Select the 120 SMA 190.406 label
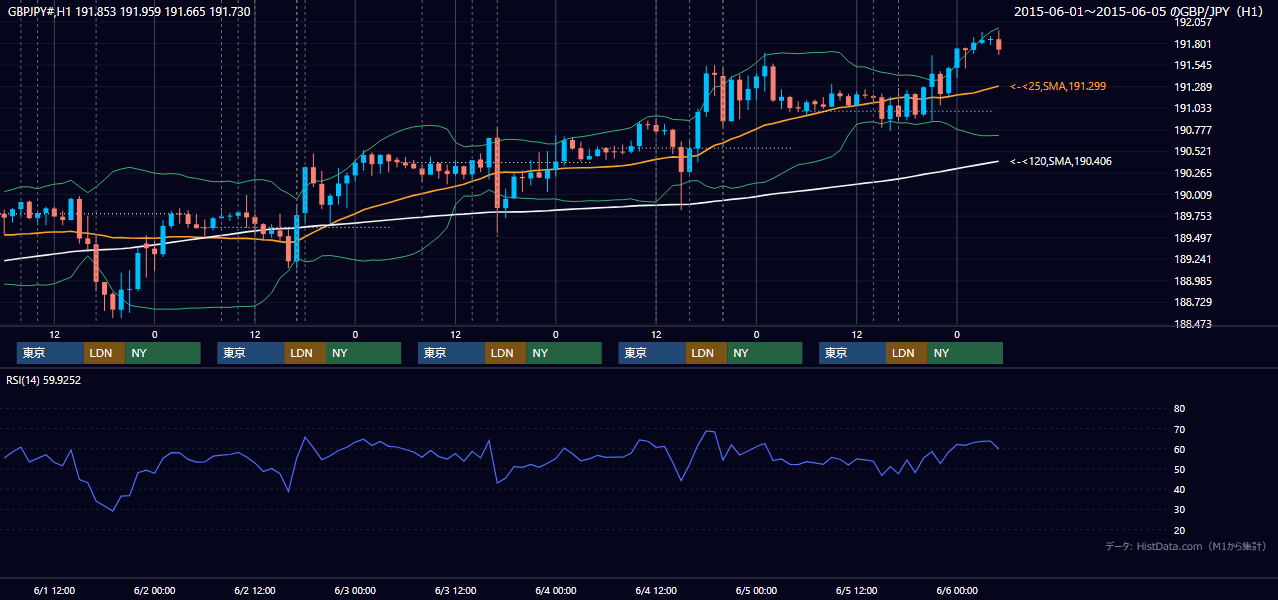The image size is (1278, 600). (x=1061, y=161)
